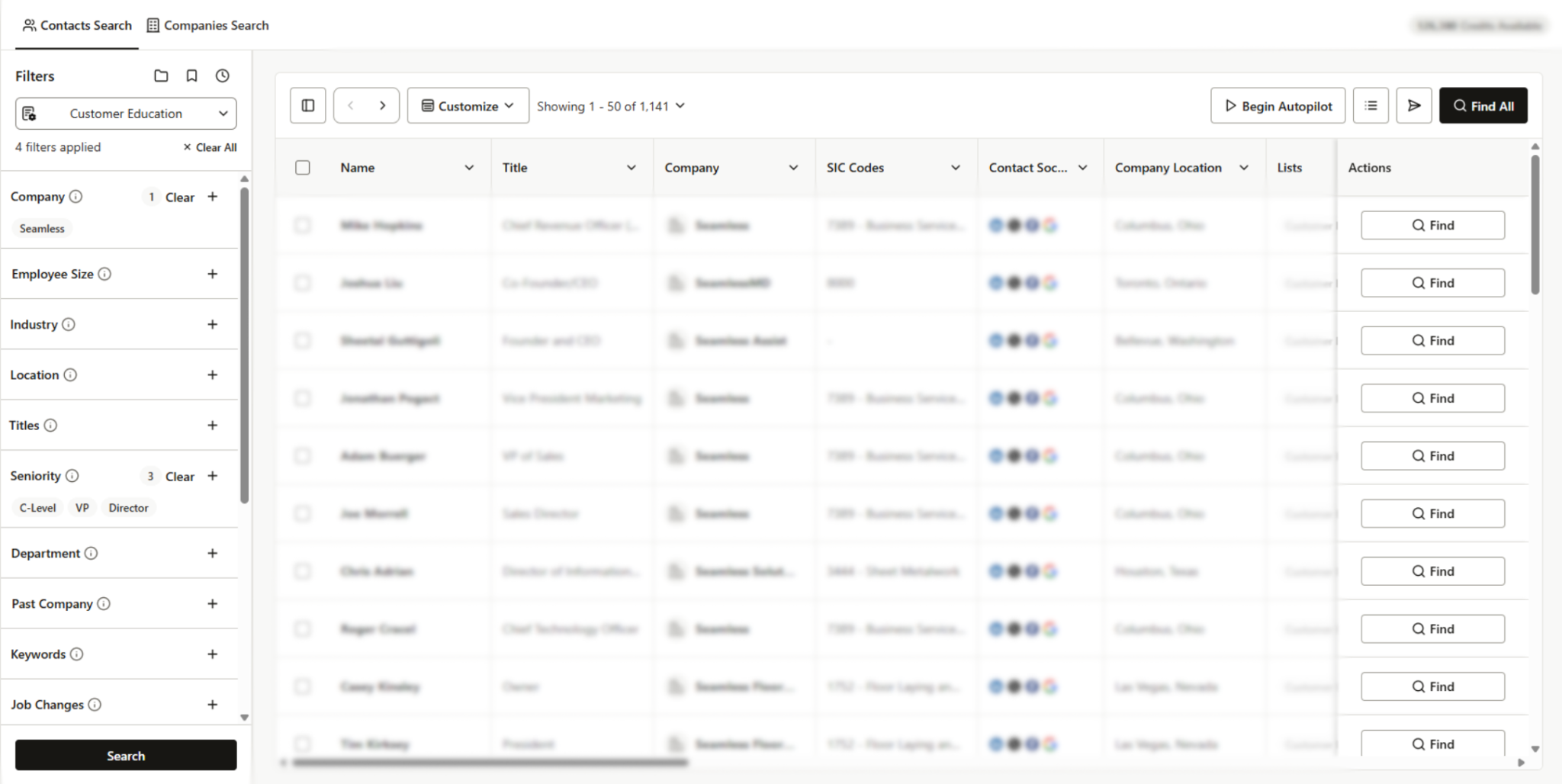Open the list view icon button
Image resolution: width=1562 pixels, height=784 pixels.
(x=1371, y=105)
